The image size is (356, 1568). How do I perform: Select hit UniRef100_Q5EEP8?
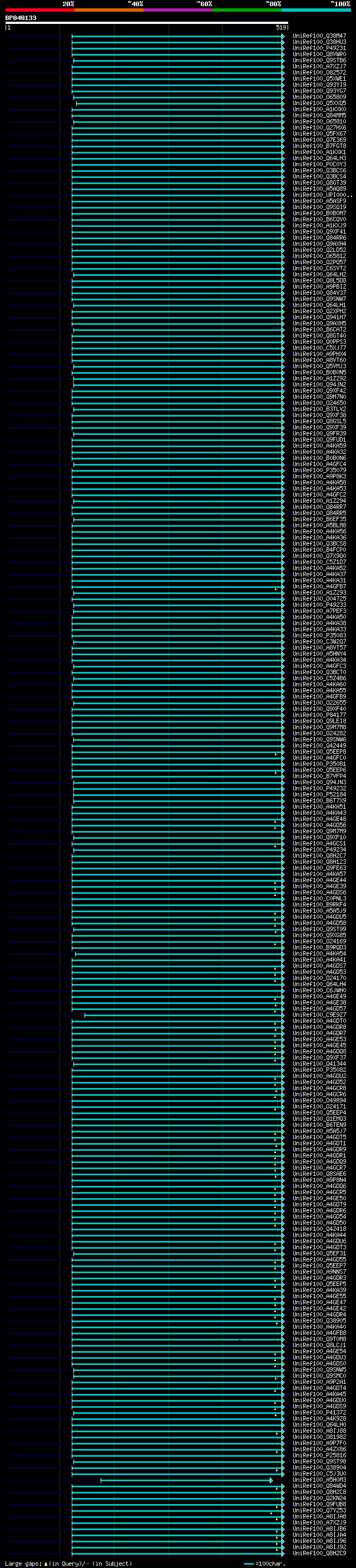tap(319, 752)
